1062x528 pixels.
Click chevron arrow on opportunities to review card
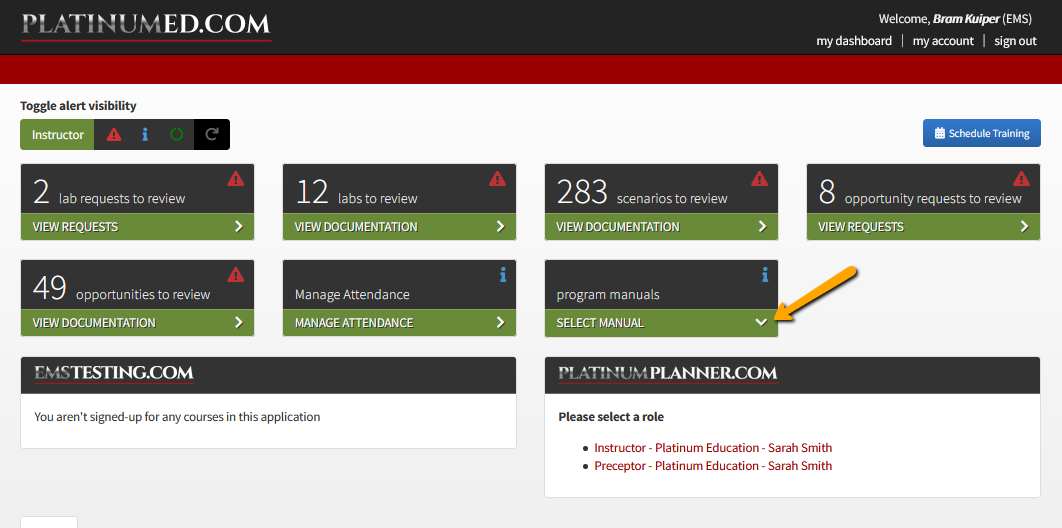point(238,323)
